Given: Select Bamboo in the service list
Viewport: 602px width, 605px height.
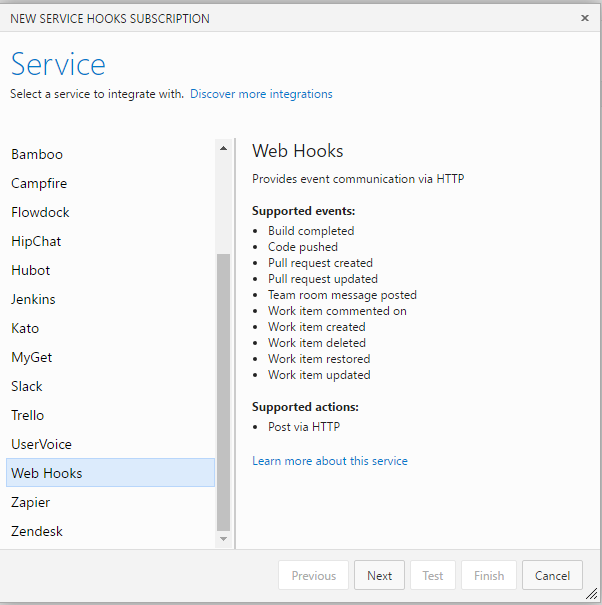Looking at the screenshot, I should coord(110,154).
